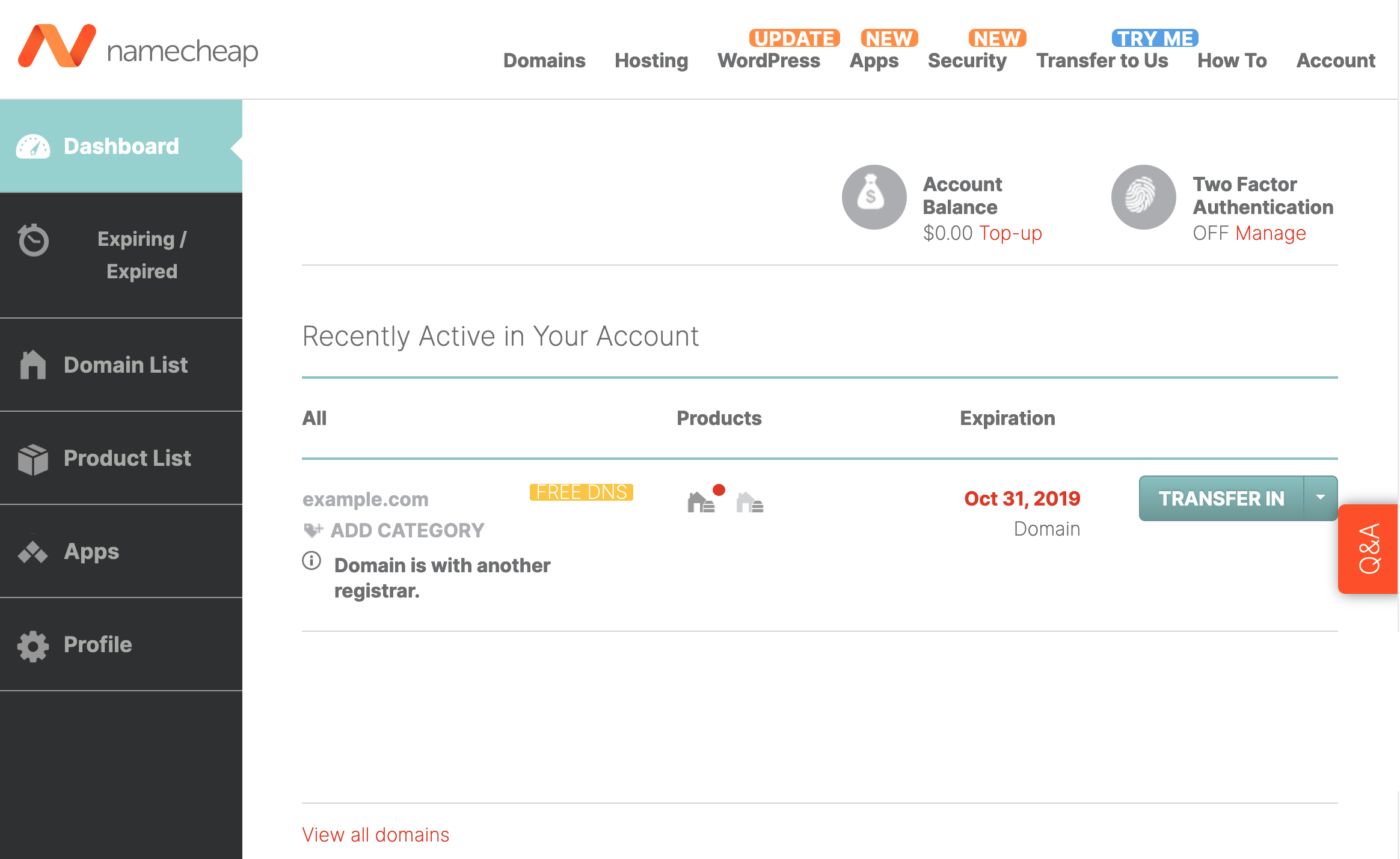Image resolution: width=1400 pixels, height=859 pixels.
Task: Click the Manage two-factor link
Action: [1271, 233]
